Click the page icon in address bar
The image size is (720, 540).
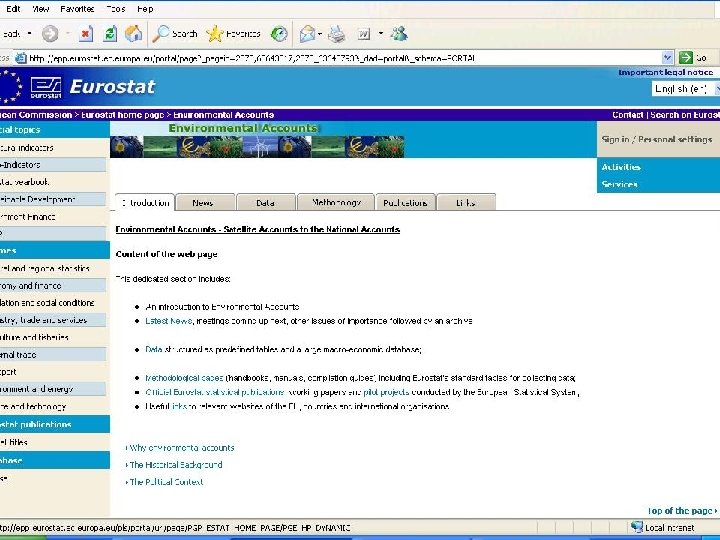(x=21, y=58)
